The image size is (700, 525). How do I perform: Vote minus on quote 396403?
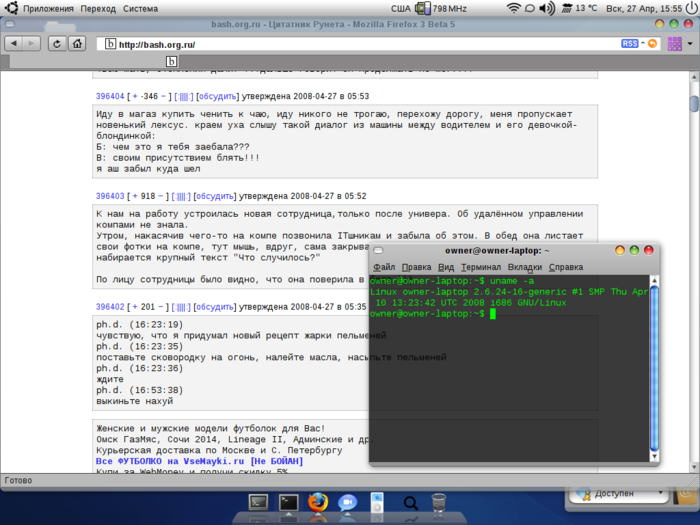[x=161, y=196]
